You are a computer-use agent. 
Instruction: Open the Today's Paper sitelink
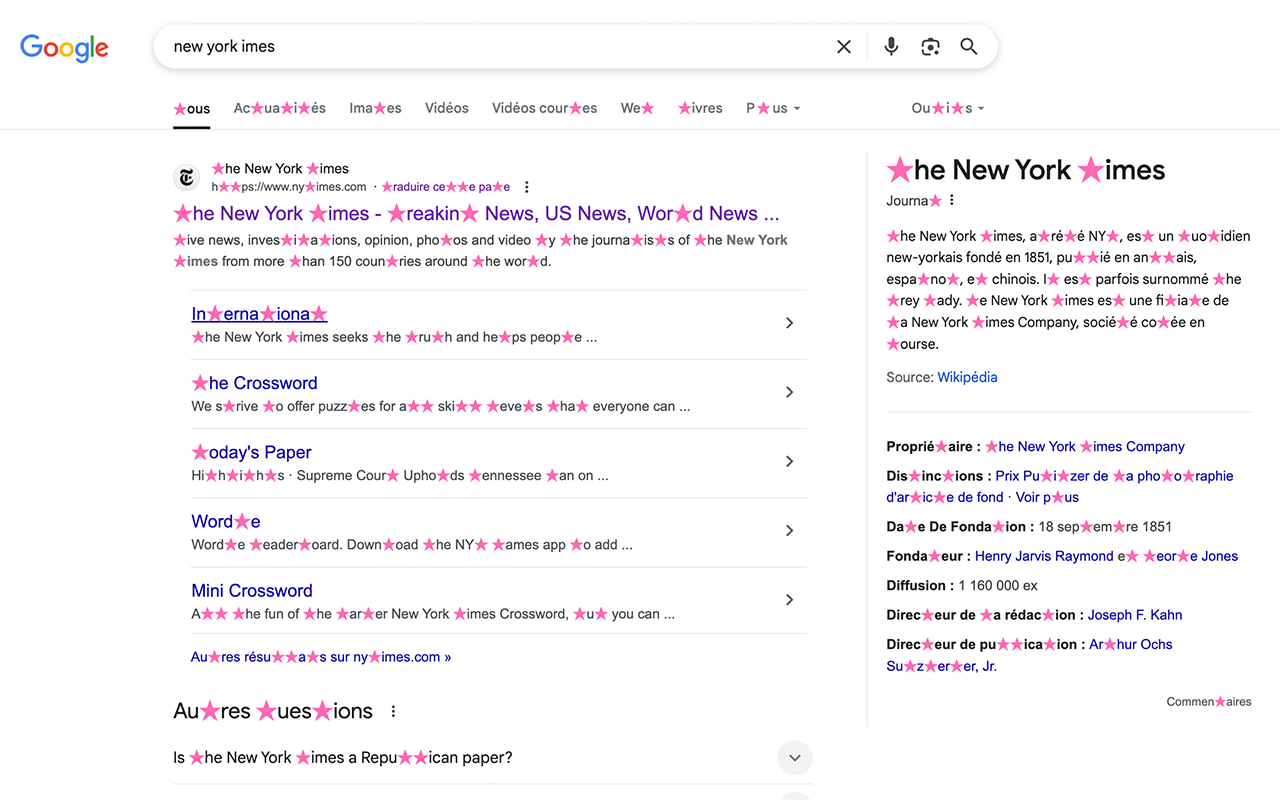pos(251,452)
